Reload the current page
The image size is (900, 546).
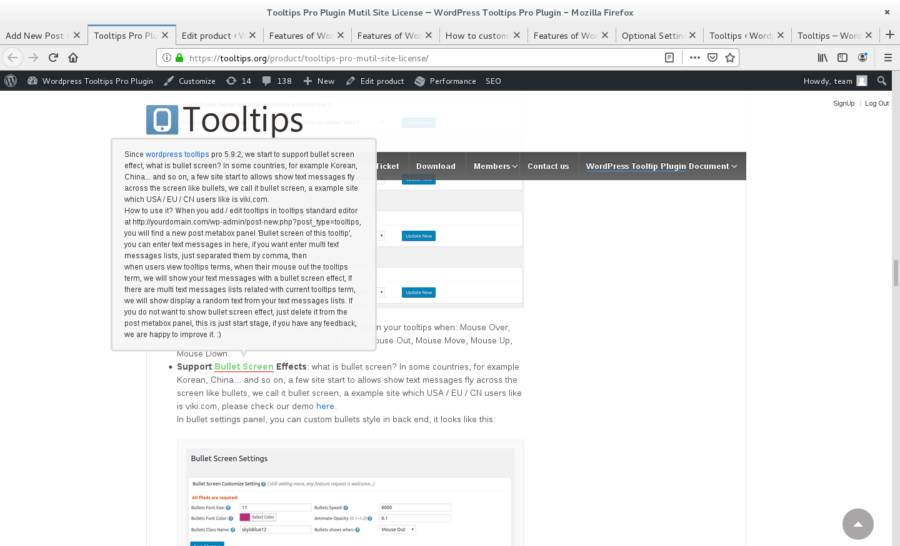(53, 57)
